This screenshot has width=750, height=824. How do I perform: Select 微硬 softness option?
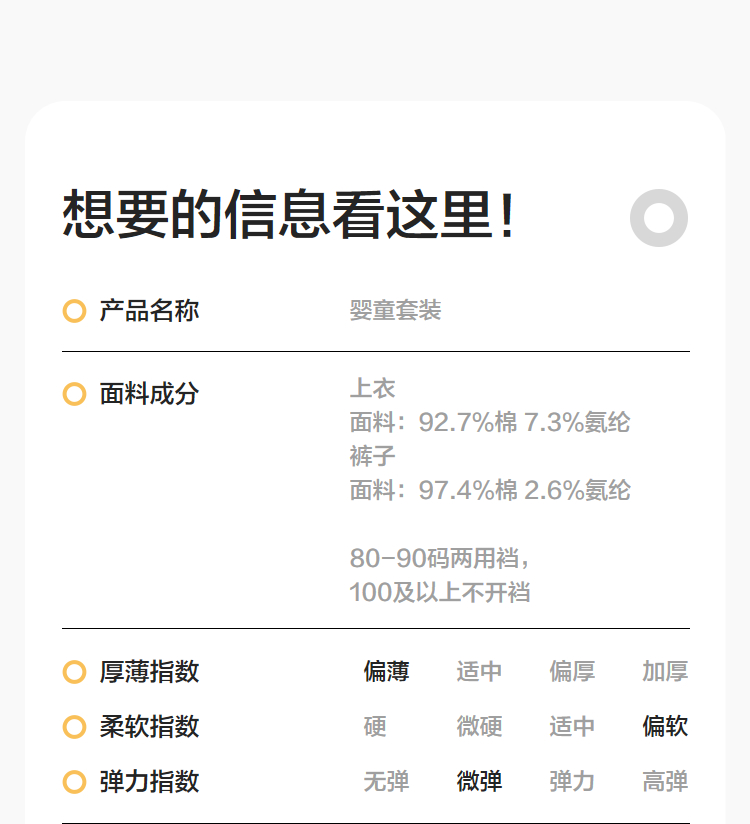480,727
